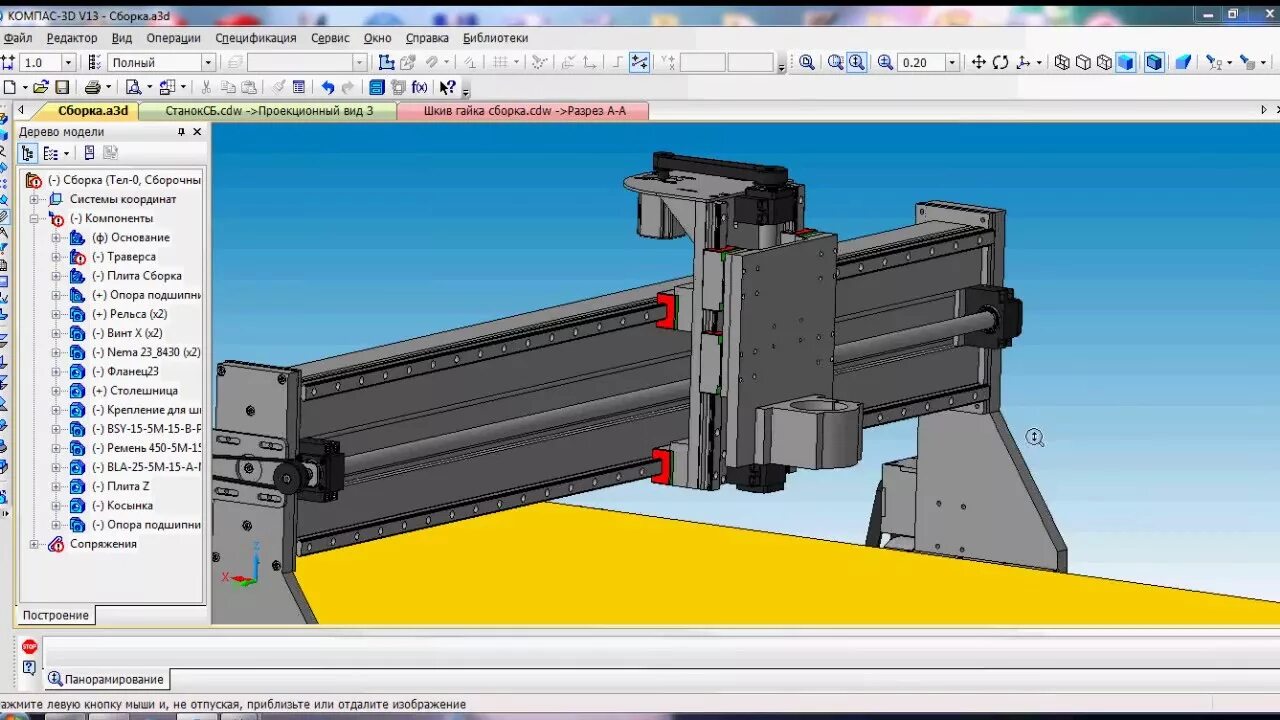Viewport: 1280px width, 720px height.
Task: Expand the "Сопряжения" tree node
Action: pos(35,544)
